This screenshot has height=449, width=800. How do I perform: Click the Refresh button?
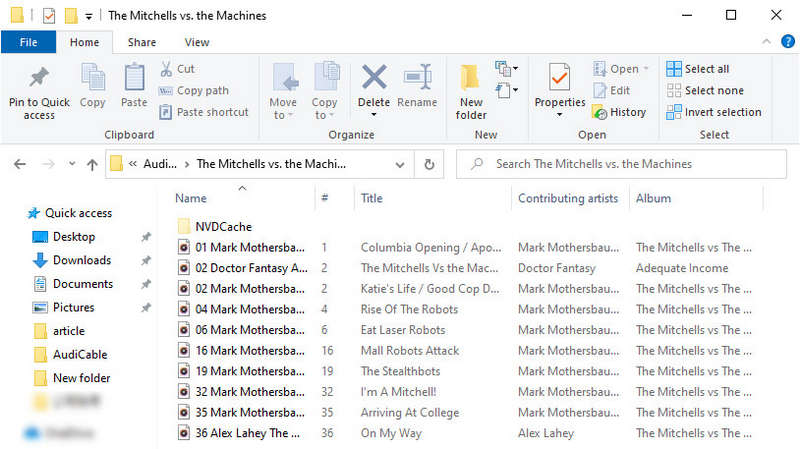coord(430,164)
